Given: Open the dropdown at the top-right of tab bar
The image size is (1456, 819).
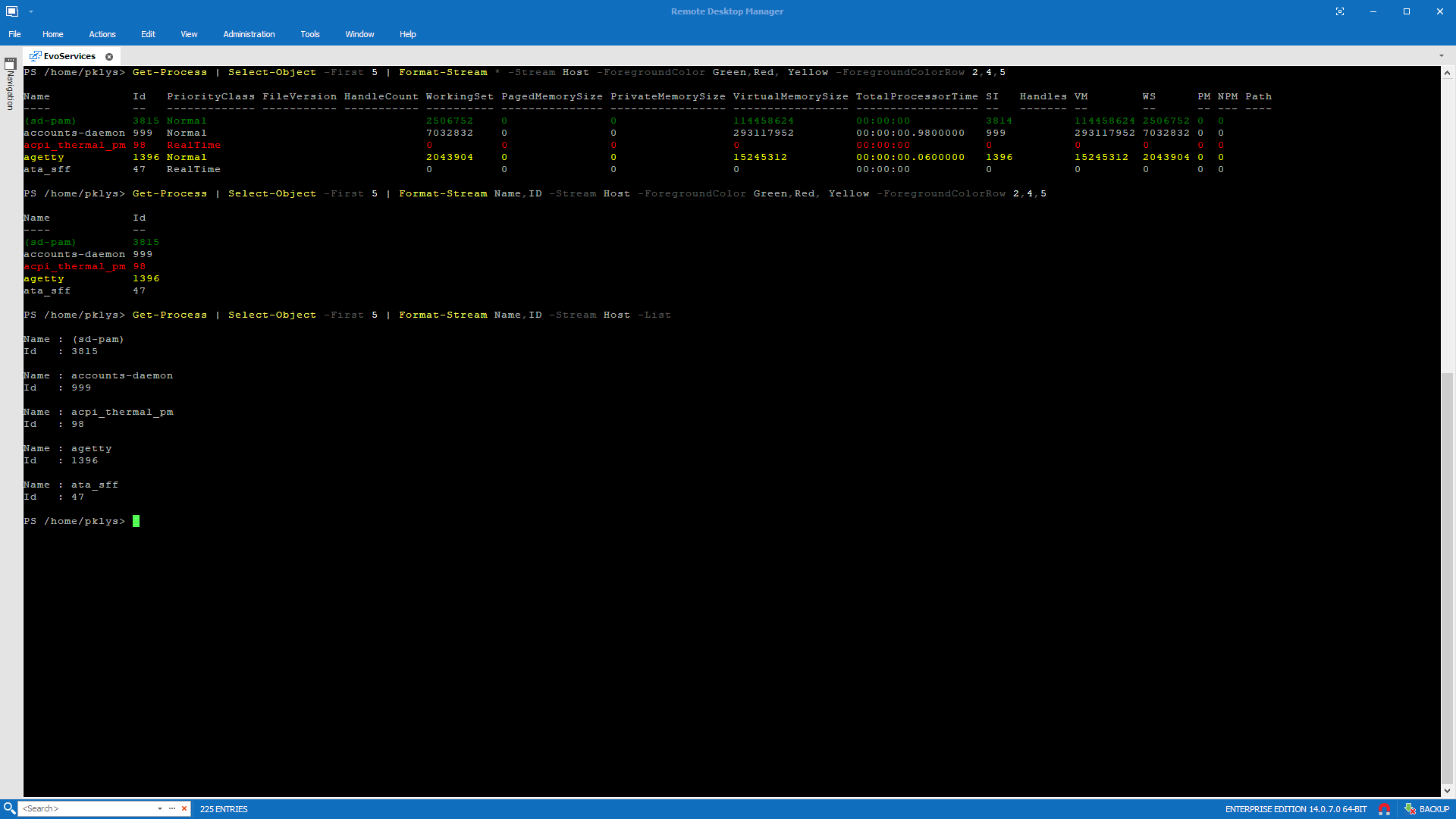Looking at the screenshot, I should [1442, 55].
